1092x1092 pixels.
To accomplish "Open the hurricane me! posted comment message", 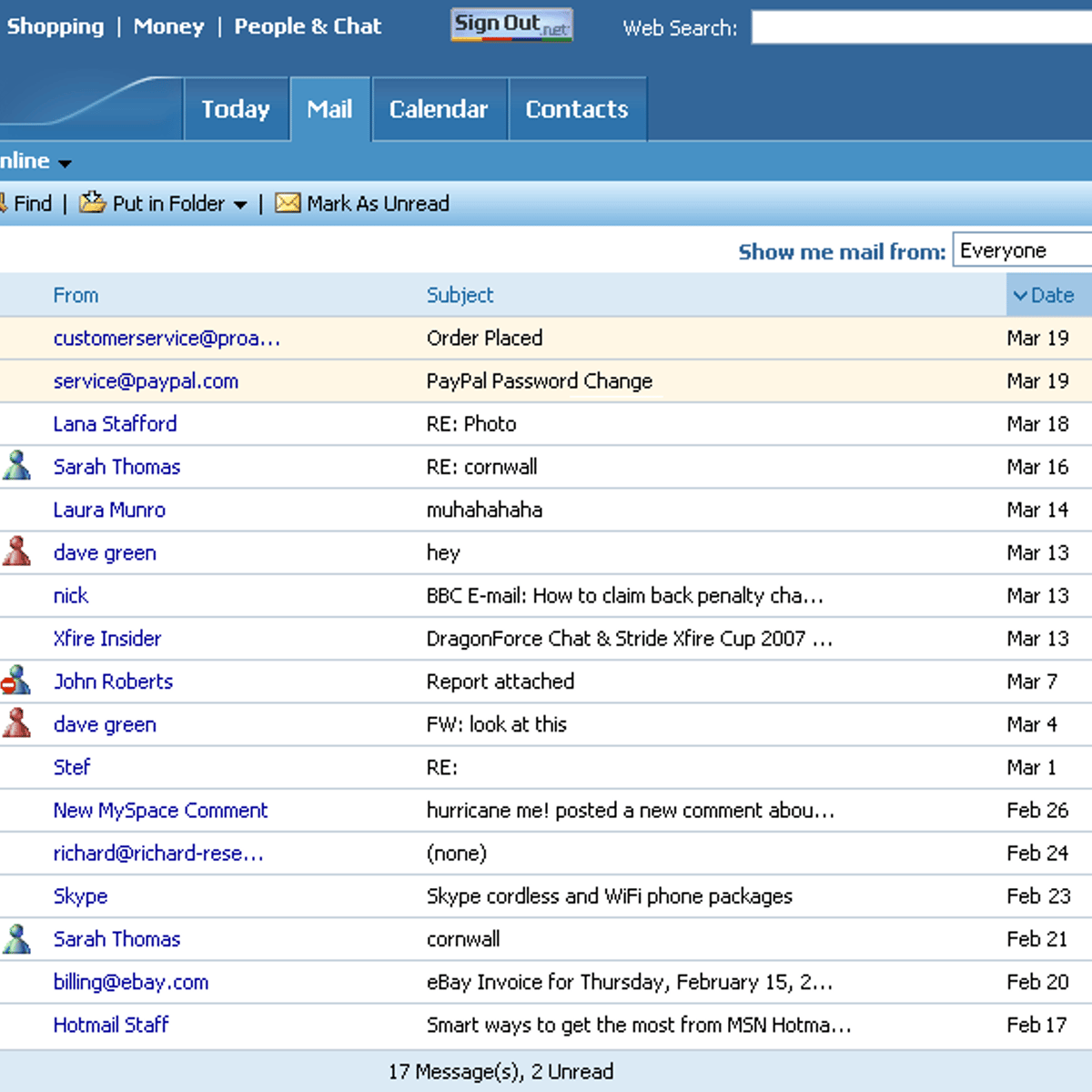I will click(630, 810).
